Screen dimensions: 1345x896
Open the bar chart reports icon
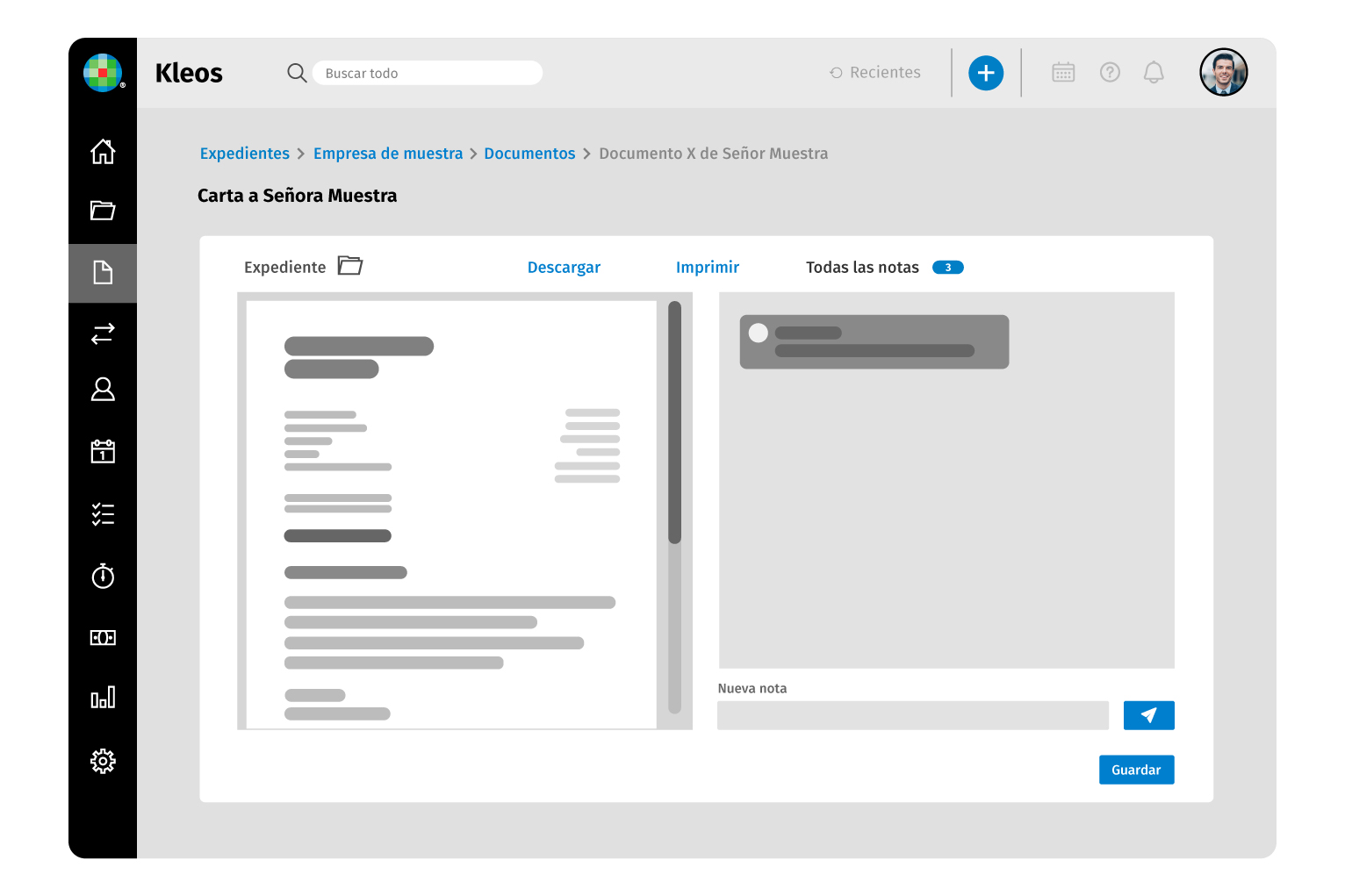[x=103, y=698]
